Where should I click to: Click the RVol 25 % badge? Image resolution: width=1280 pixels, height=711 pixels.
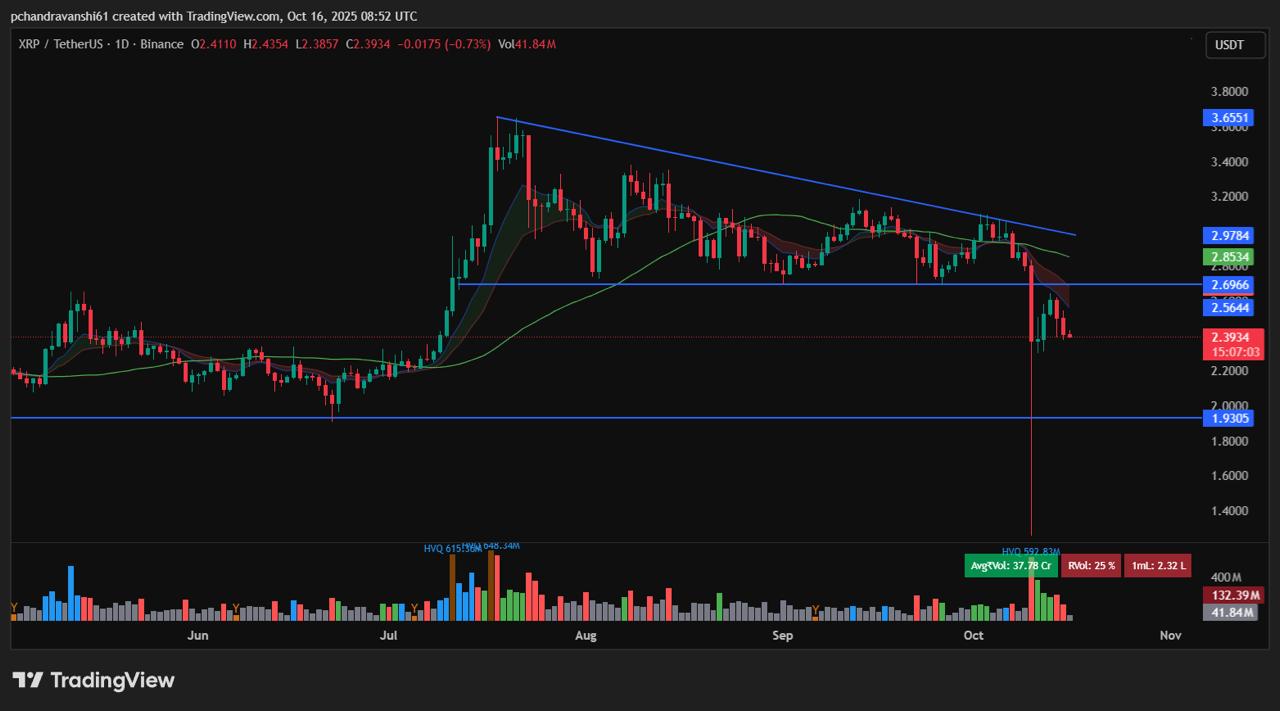(1090, 566)
